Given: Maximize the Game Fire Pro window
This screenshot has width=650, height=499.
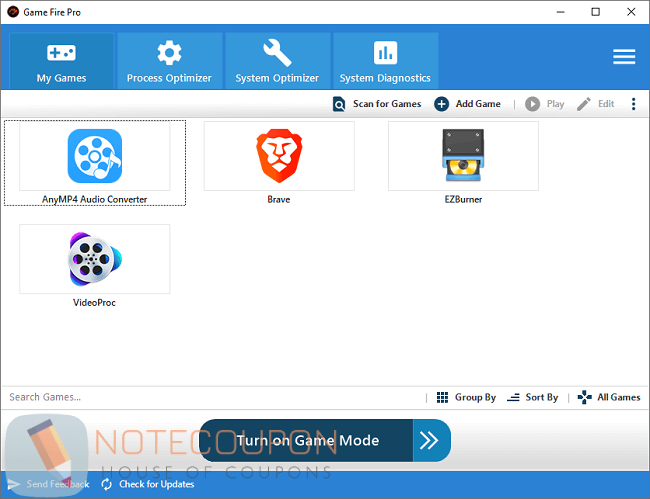Looking at the screenshot, I should [595, 12].
